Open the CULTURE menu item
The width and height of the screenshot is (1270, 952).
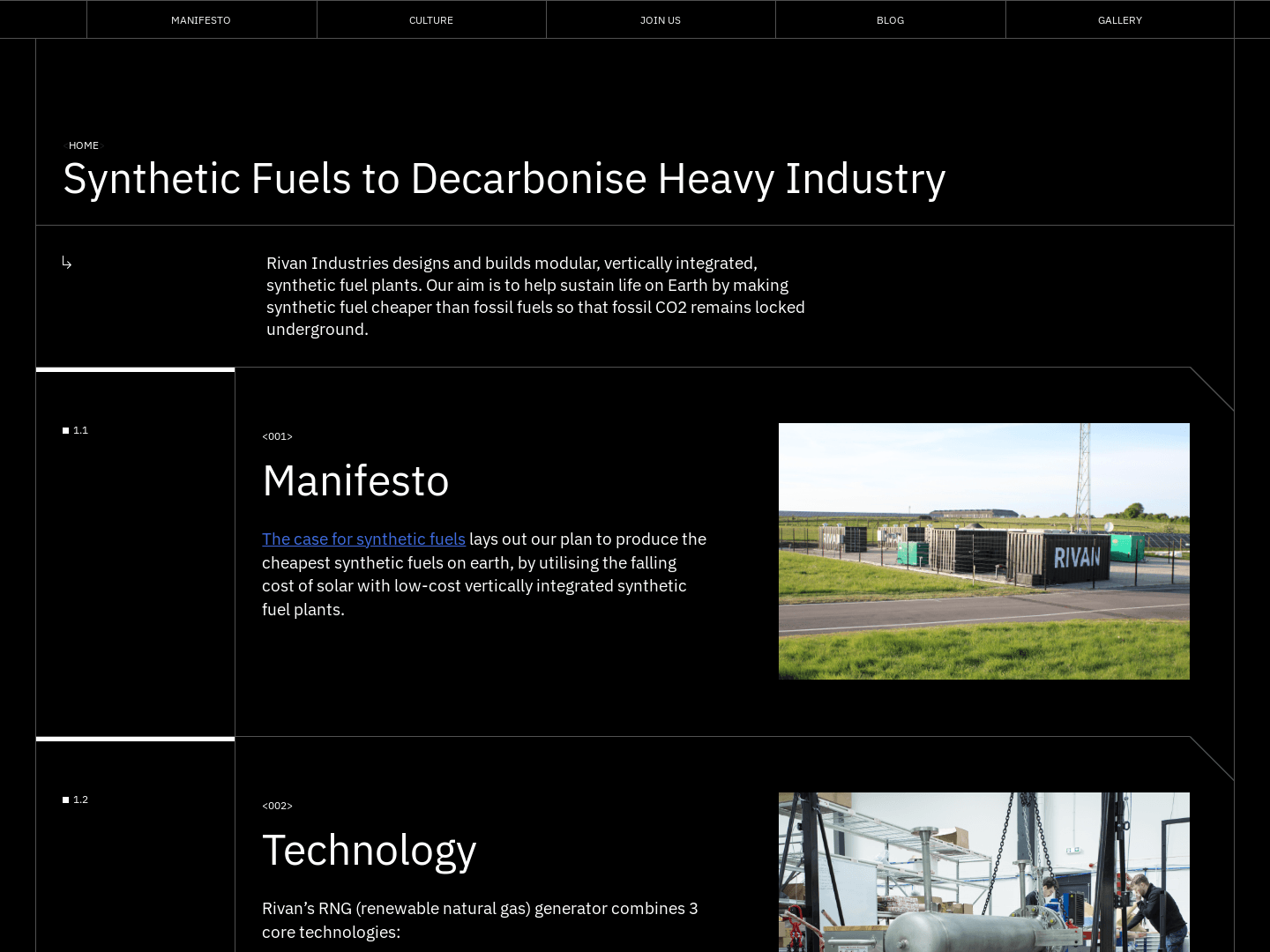(431, 19)
